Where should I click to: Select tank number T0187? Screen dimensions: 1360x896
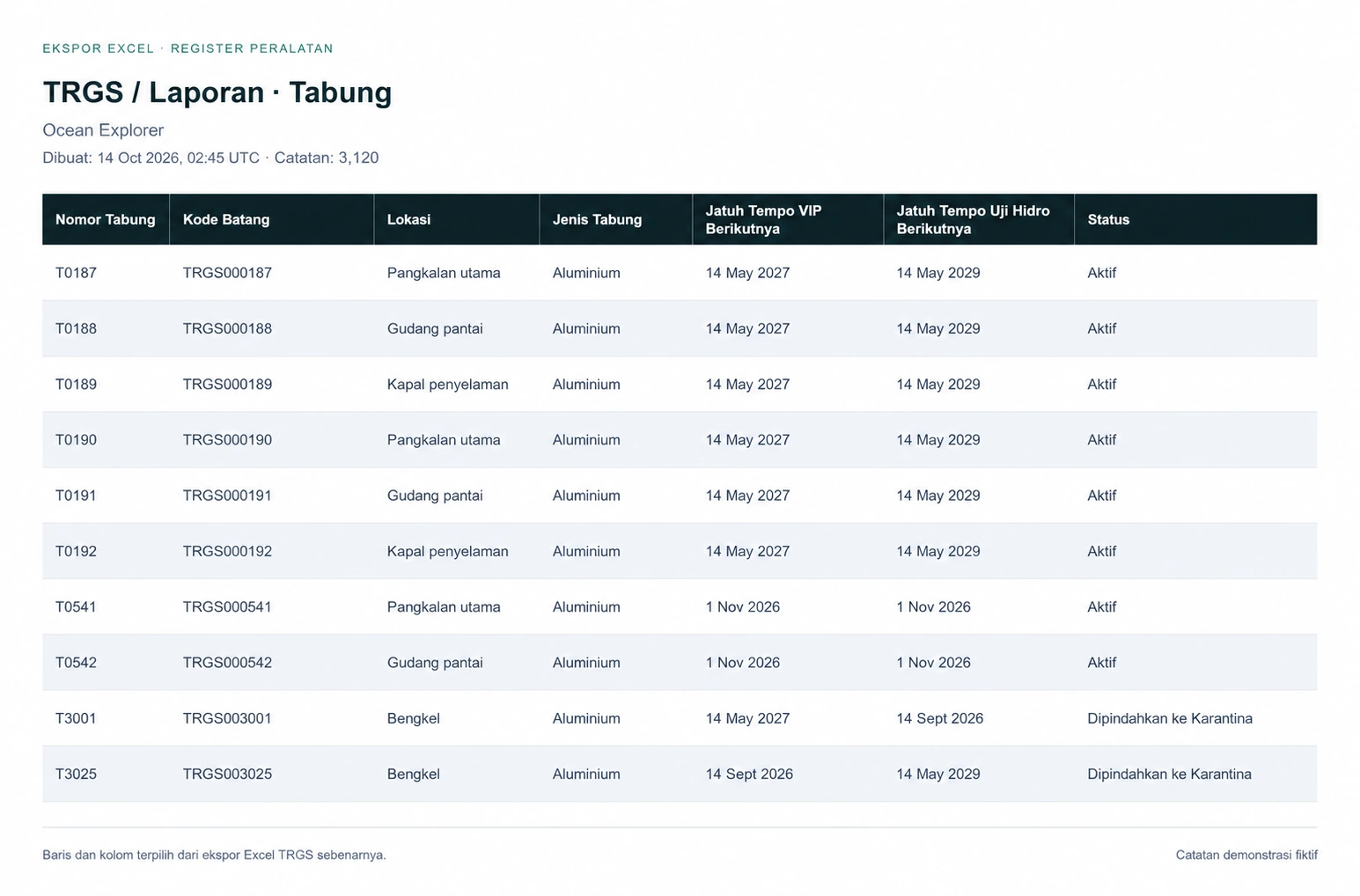coord(76,273)
